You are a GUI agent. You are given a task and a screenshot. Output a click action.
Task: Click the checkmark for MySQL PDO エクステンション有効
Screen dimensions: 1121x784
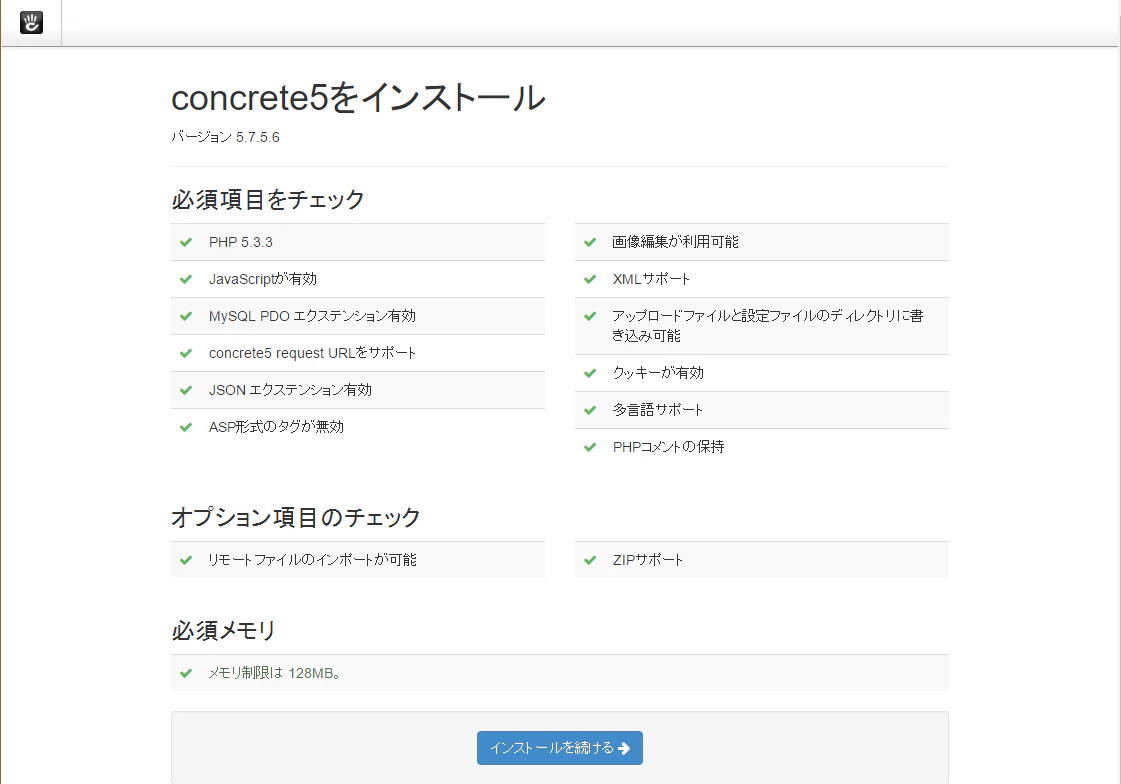tap(186, 317)
